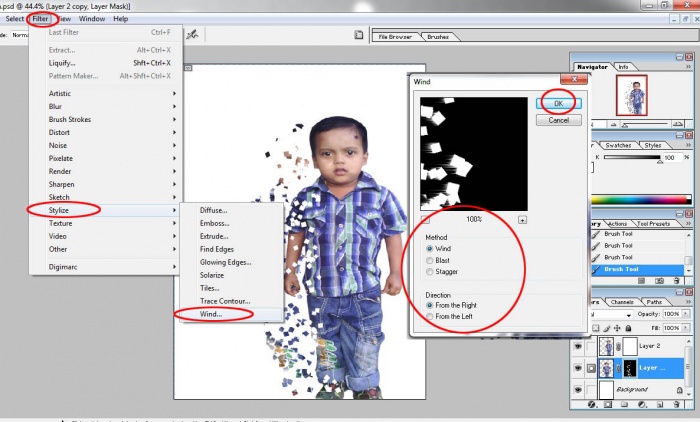Select the highlighted Brush Tool history state
The height and width of the screenshot is (422, 700).
tap(637, 269)
